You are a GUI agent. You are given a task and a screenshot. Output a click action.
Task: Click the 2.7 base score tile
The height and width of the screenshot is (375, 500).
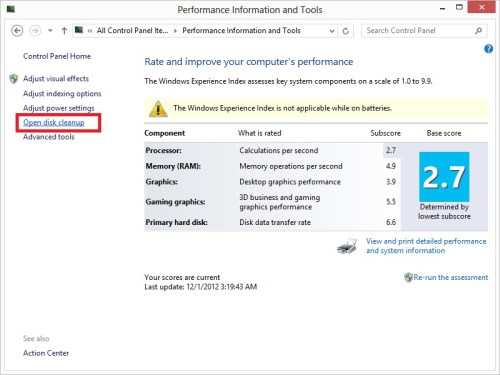pos(444,177)
